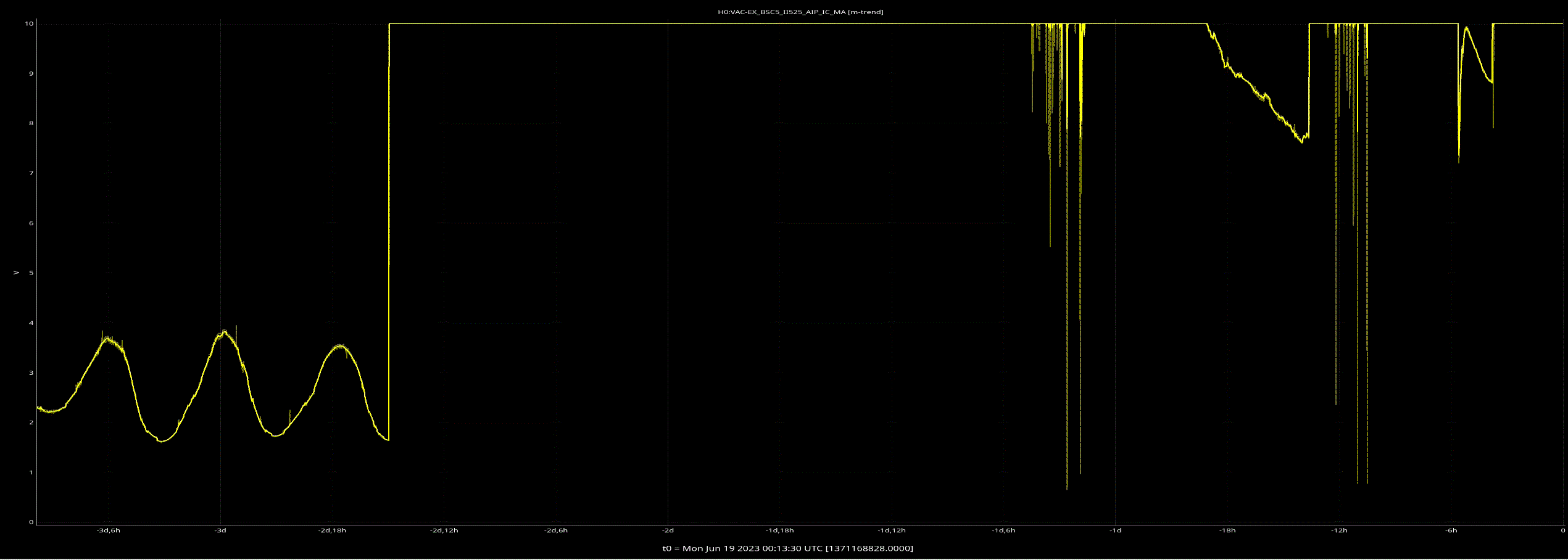Select the -18h time axis label

1227,530
